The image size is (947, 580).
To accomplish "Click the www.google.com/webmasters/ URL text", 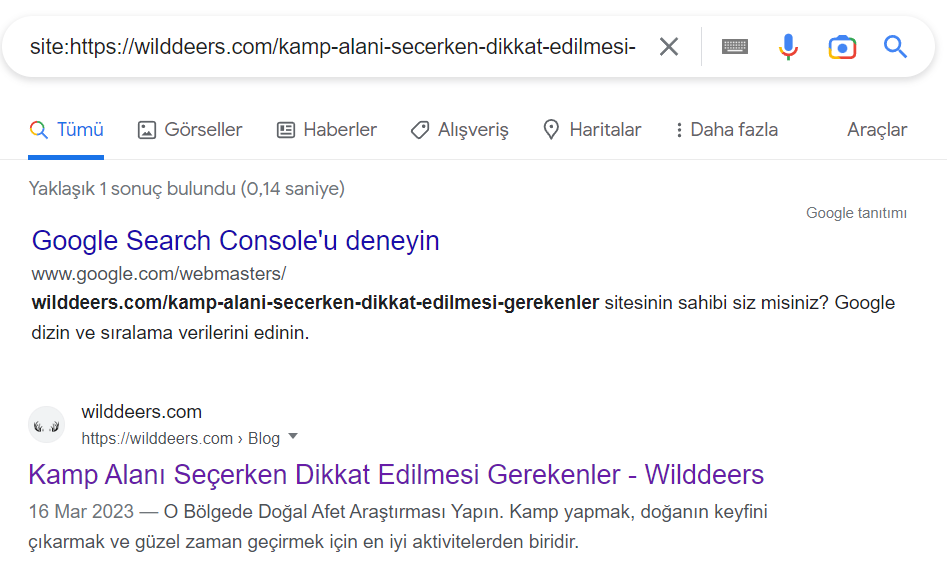I will coord(159,274).
